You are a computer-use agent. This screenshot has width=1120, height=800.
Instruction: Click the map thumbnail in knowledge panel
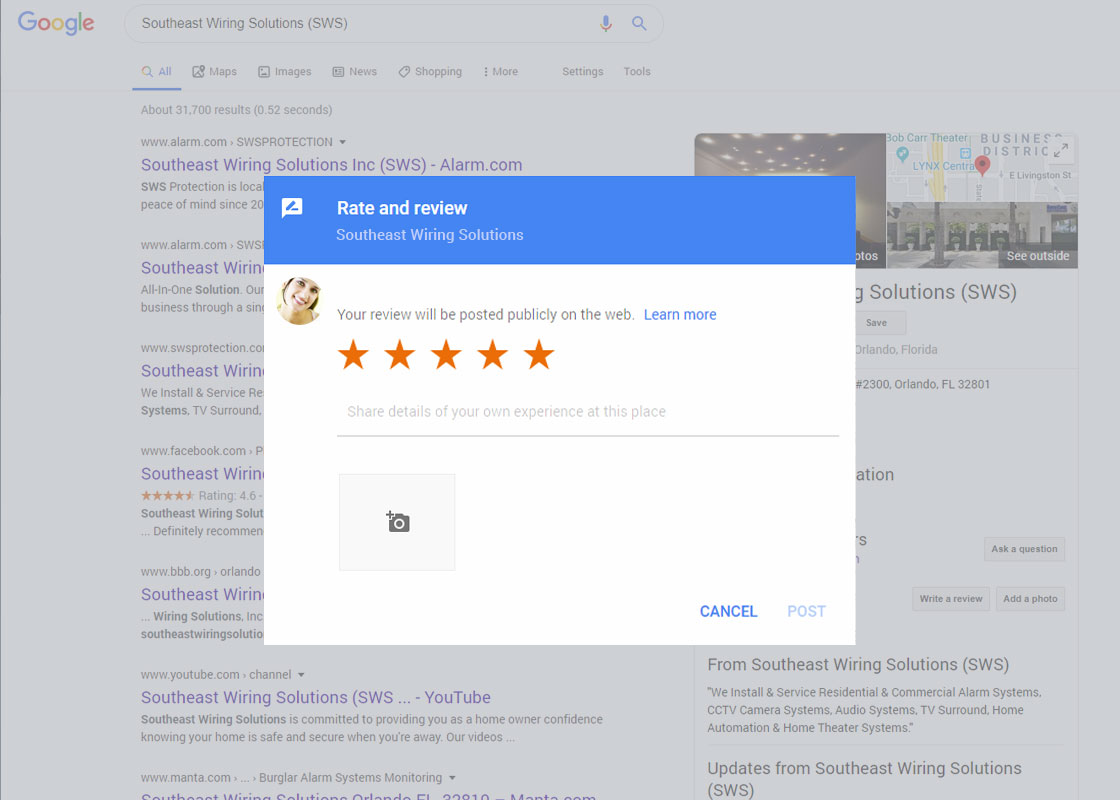pyautogui.click(x=982, y=166)
